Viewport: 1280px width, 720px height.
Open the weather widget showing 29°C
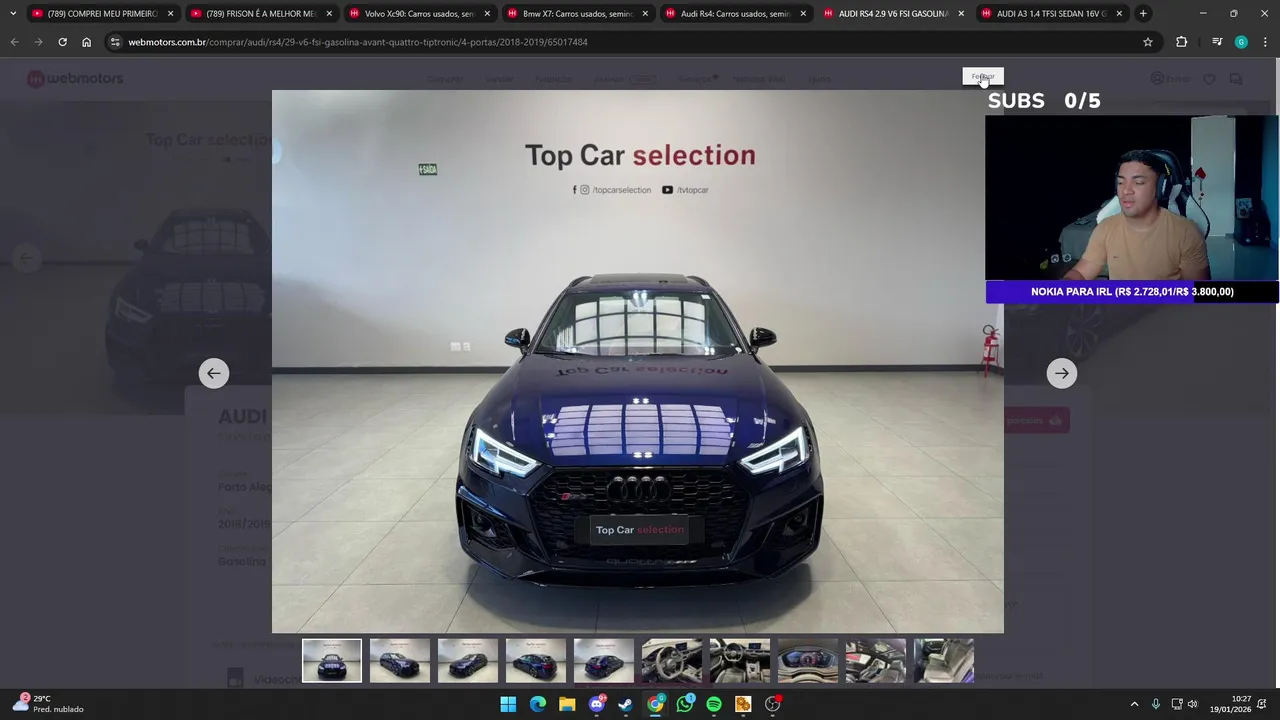pyautogui.click(x=48, y=704)
